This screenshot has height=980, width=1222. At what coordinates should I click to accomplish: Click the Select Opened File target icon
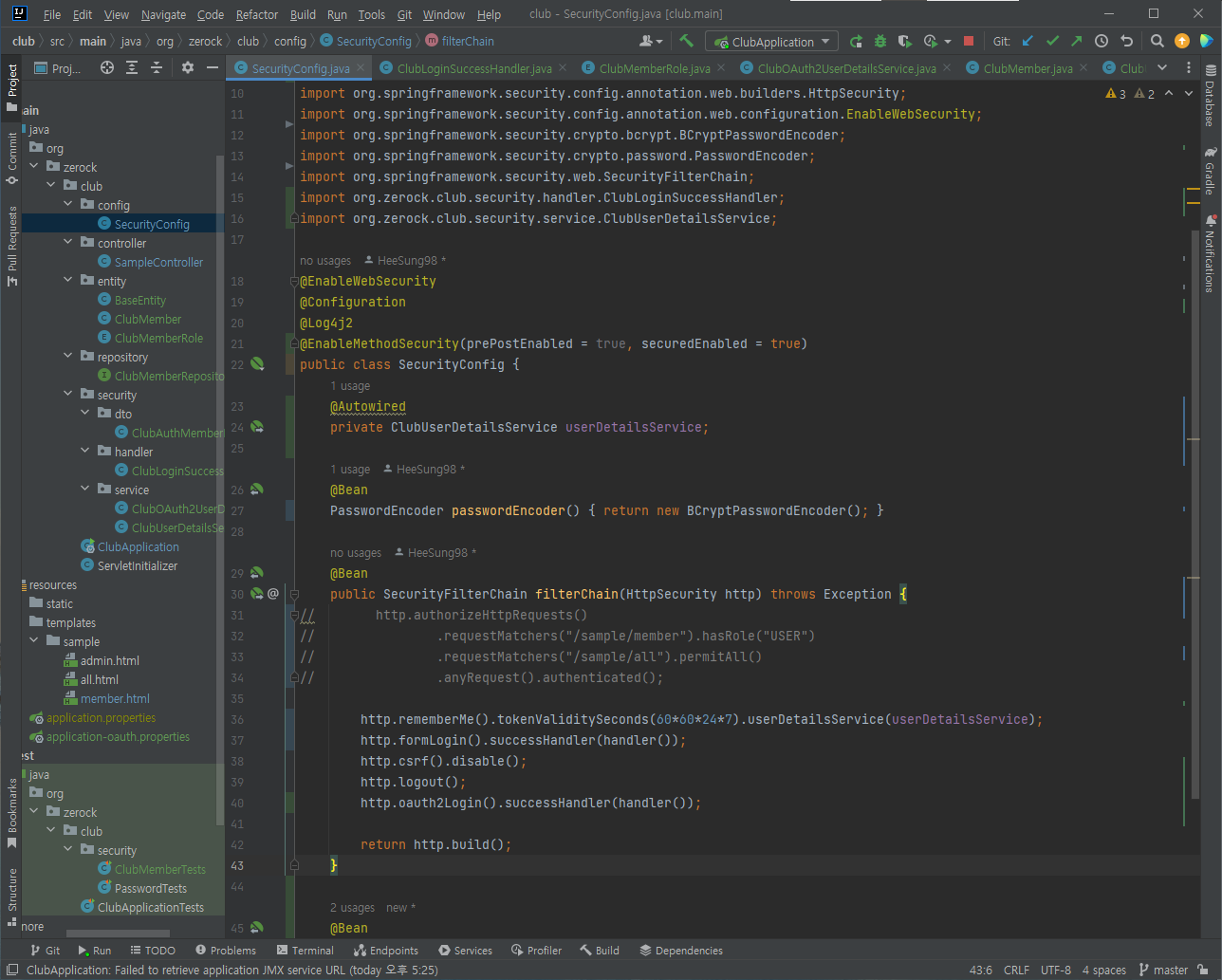tap(107, 67)
